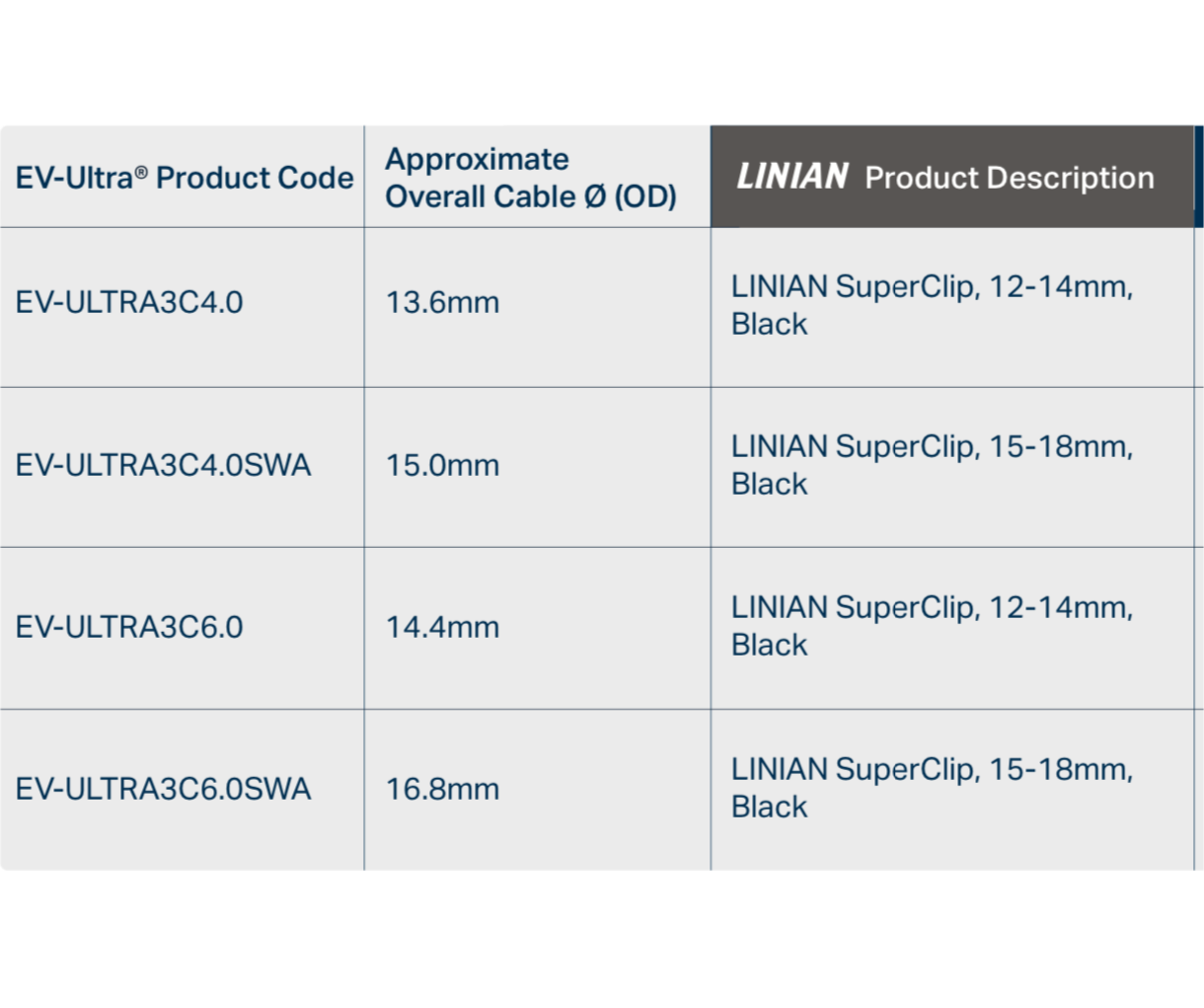This screenshot has width=1204, height=1008.
Task: Click the registered trademark symbol after EV-Ultra
Action: (141, 171)
